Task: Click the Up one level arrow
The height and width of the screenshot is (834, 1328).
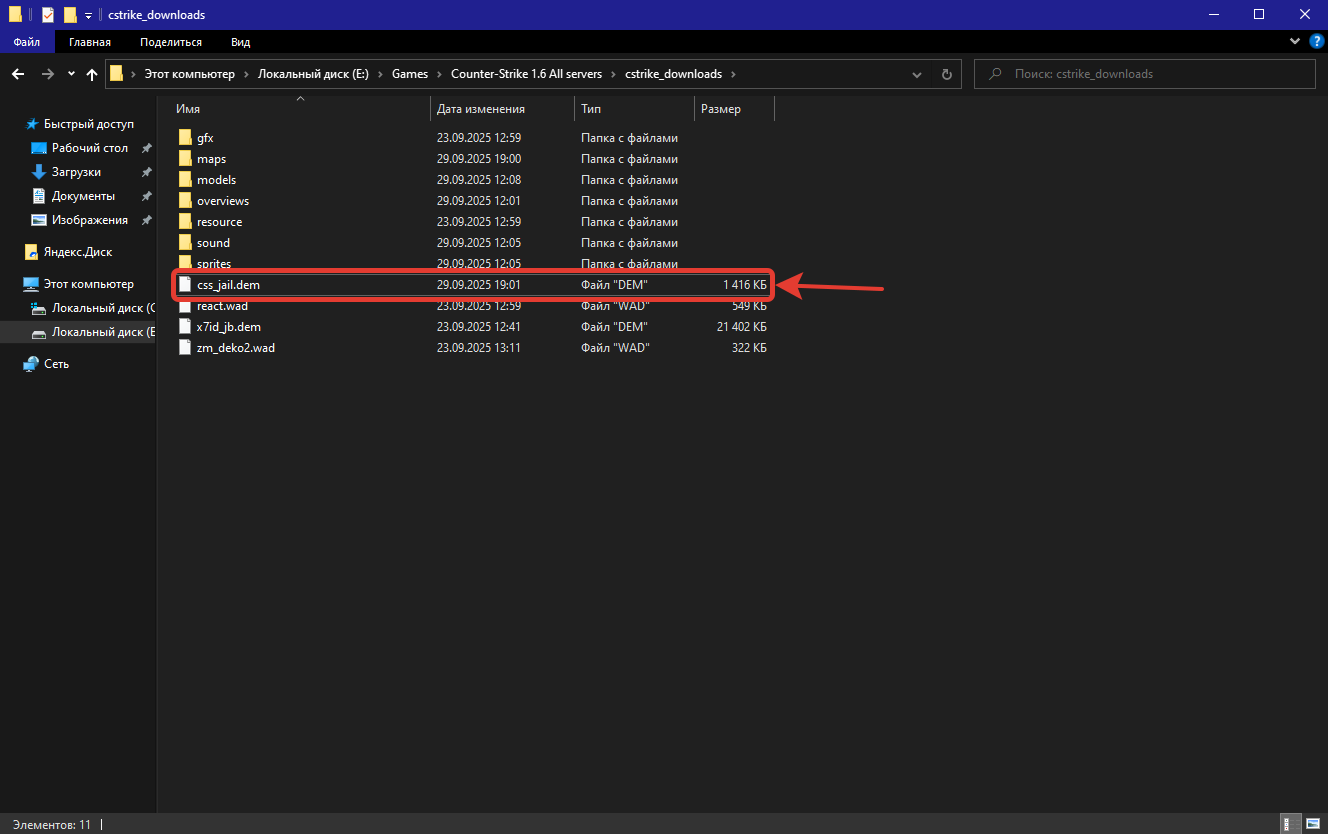Action: pos(92,74)
